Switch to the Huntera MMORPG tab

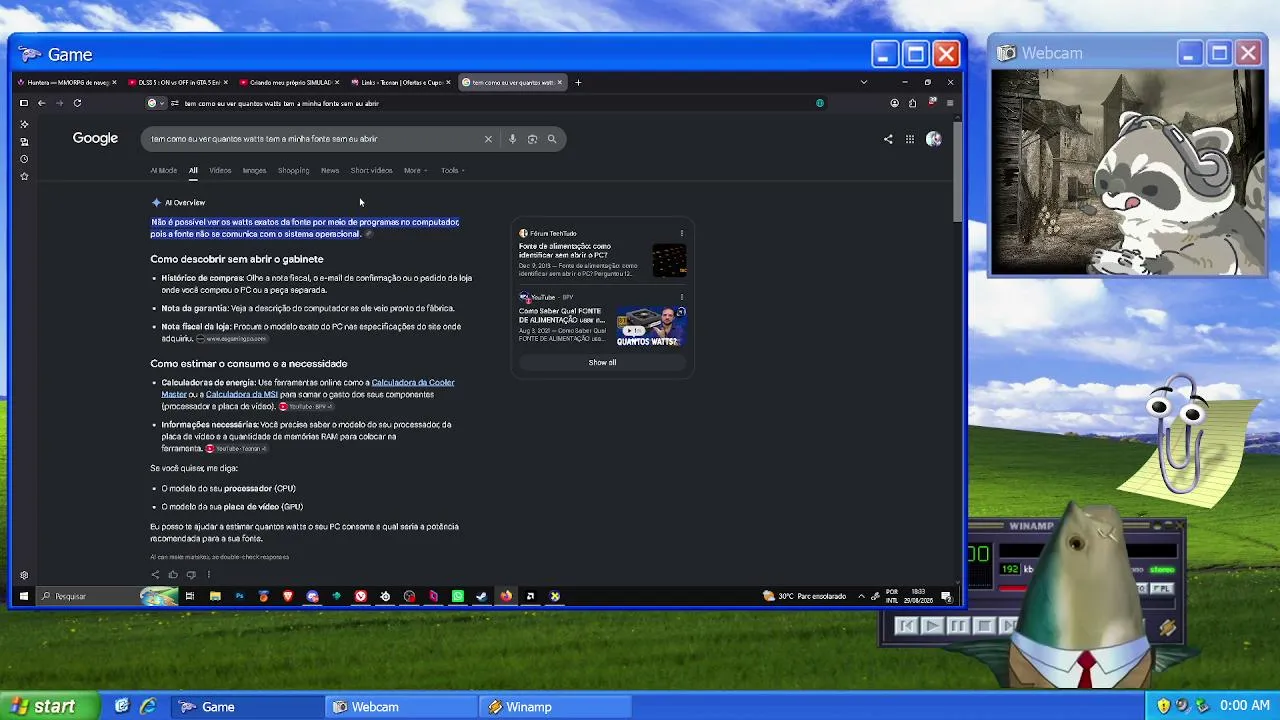coord(67,82)
